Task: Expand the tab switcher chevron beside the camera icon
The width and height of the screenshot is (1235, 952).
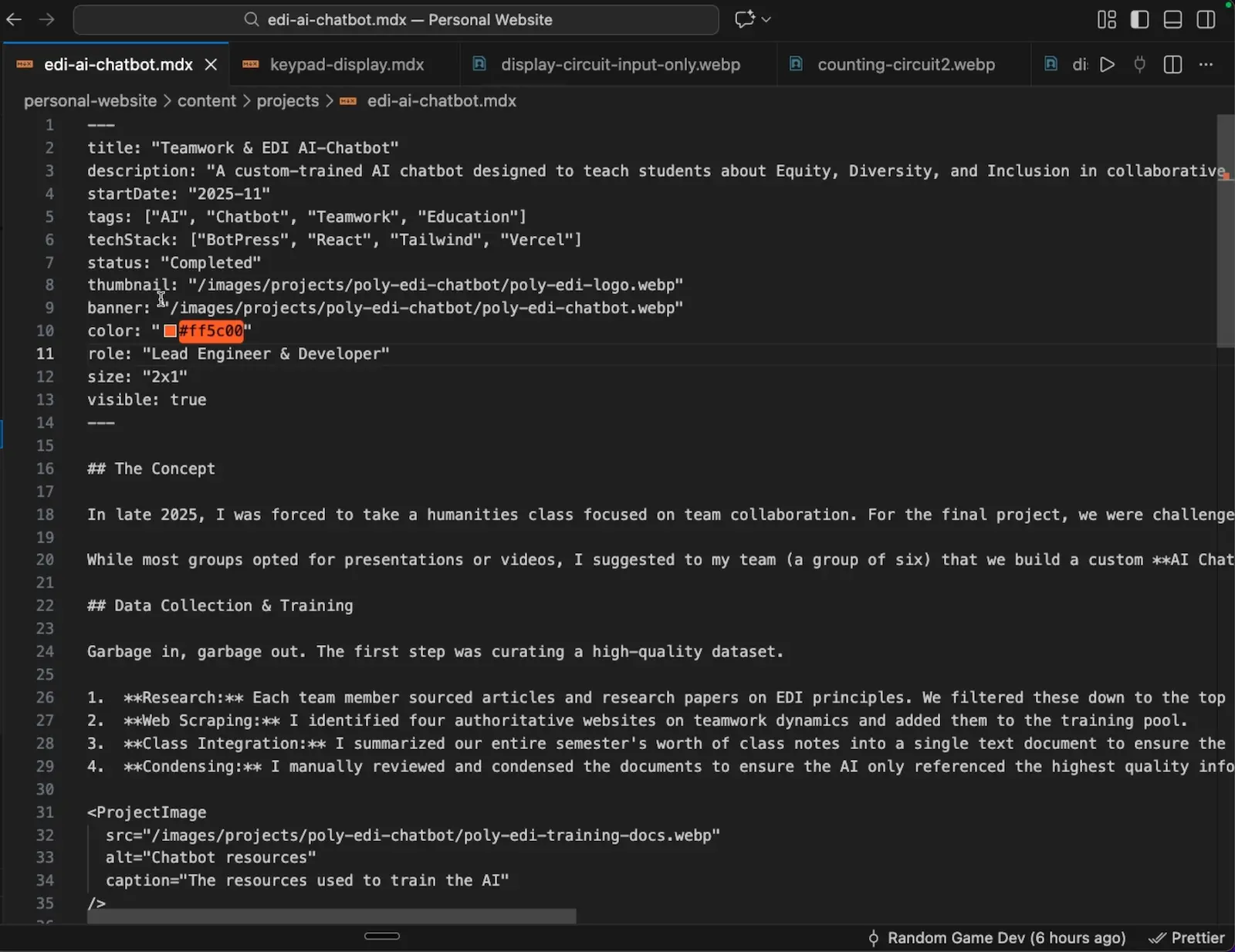Action: point(765,19)
